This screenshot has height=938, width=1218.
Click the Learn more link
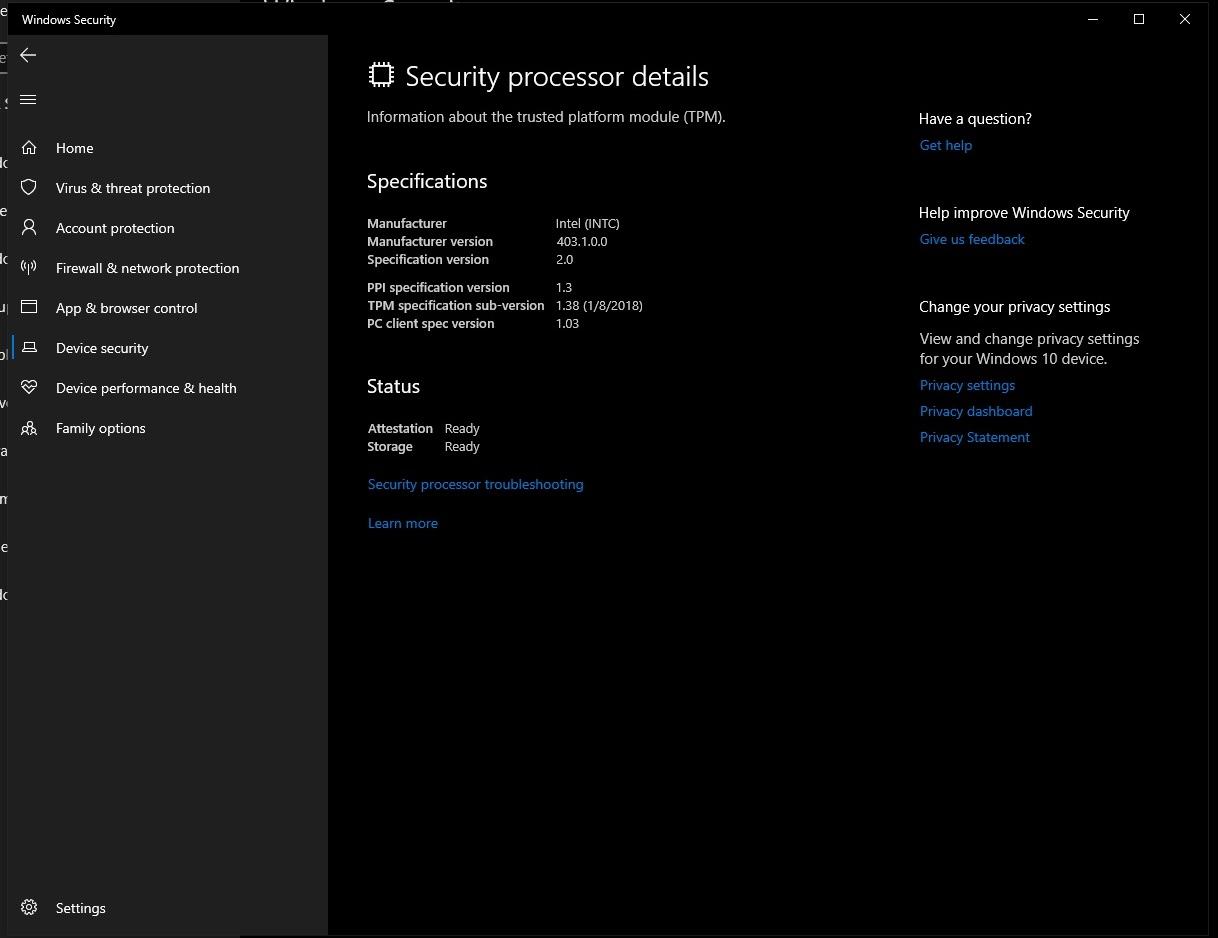pos(402,523)
